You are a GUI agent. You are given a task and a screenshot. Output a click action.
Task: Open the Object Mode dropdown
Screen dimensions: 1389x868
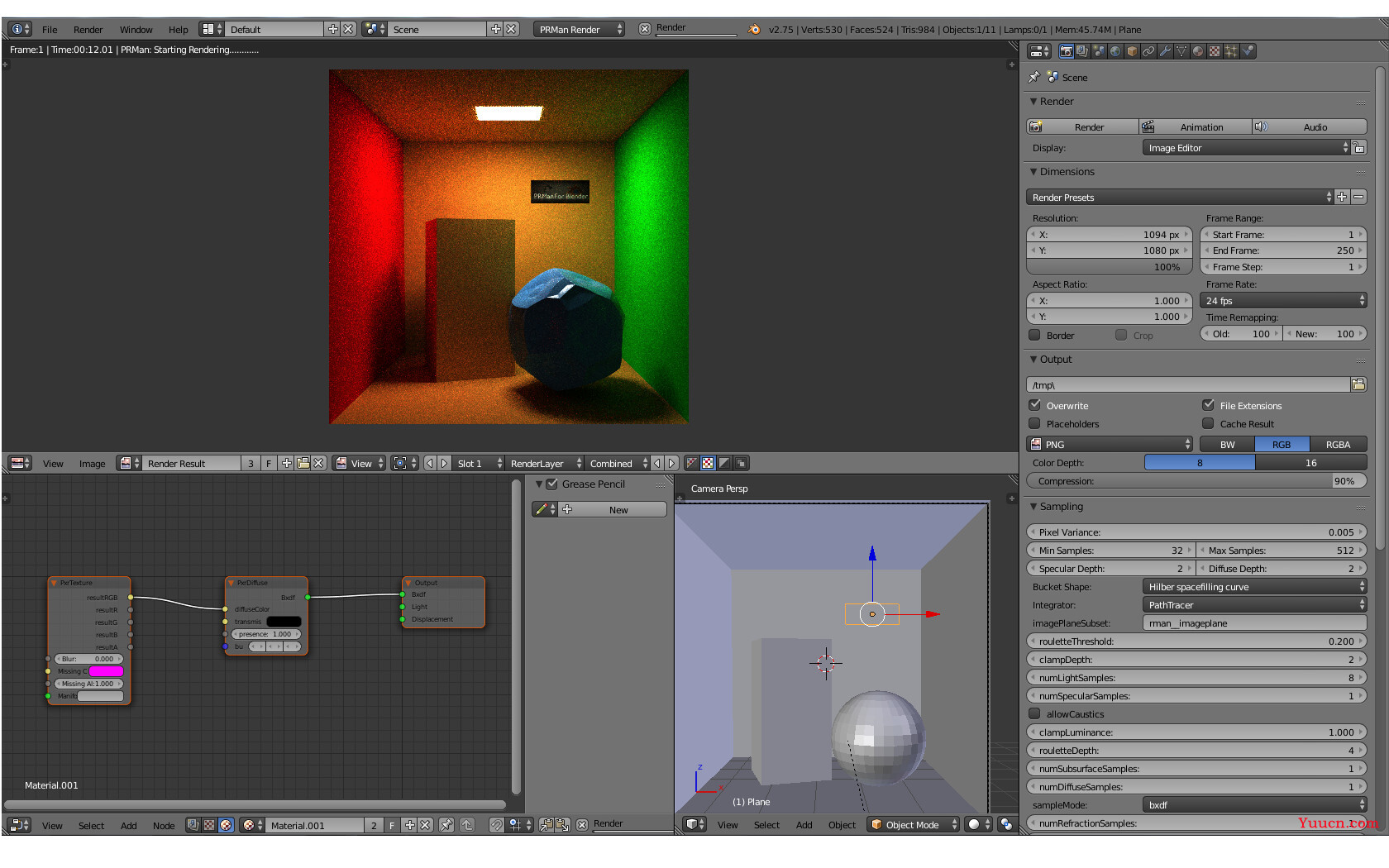913,824
